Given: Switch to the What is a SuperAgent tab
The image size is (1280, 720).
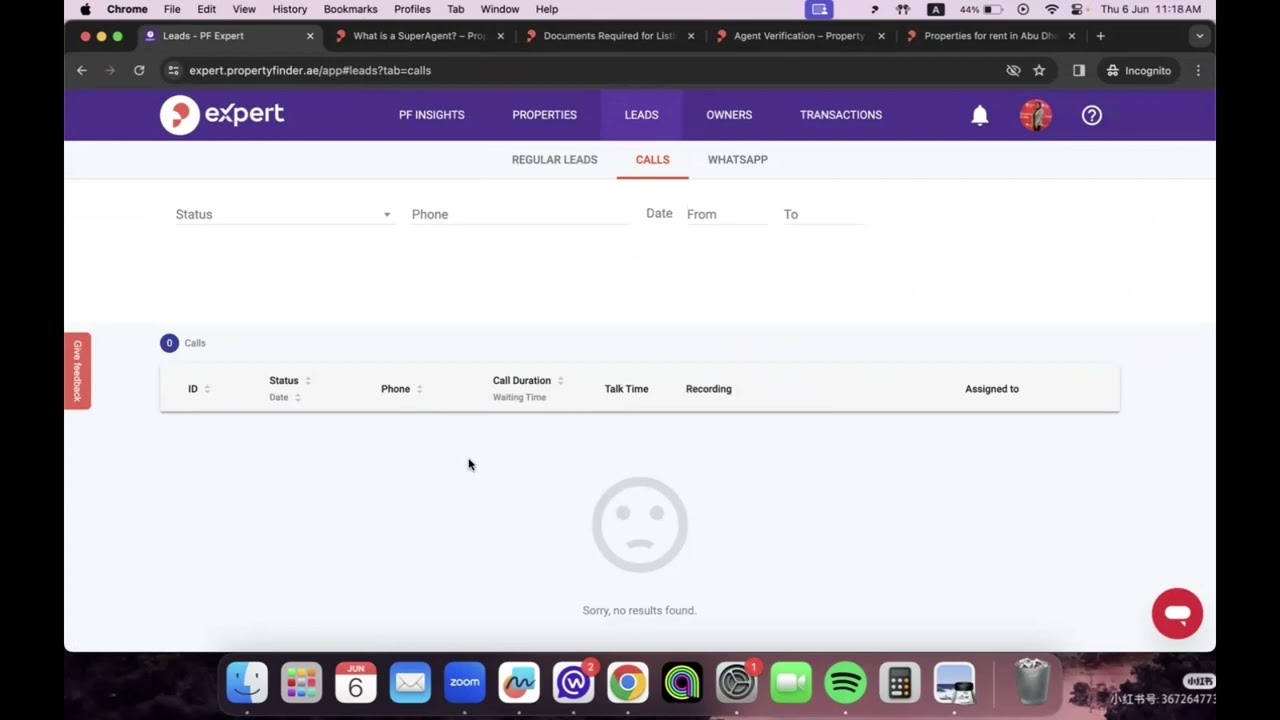Looking at the screenshot, I should (x=420, y=36).
